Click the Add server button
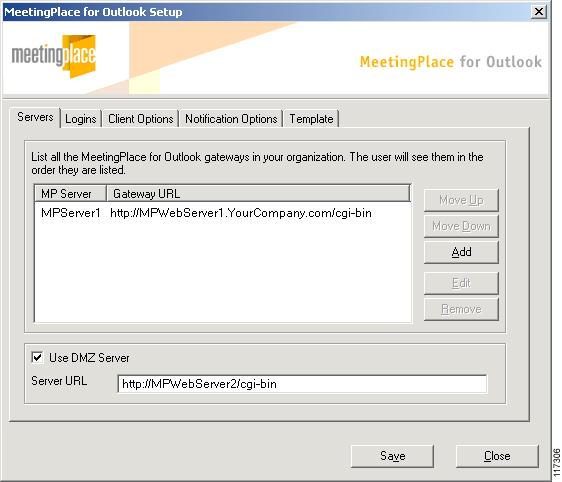The image size is (562, 482). [461, 252]
